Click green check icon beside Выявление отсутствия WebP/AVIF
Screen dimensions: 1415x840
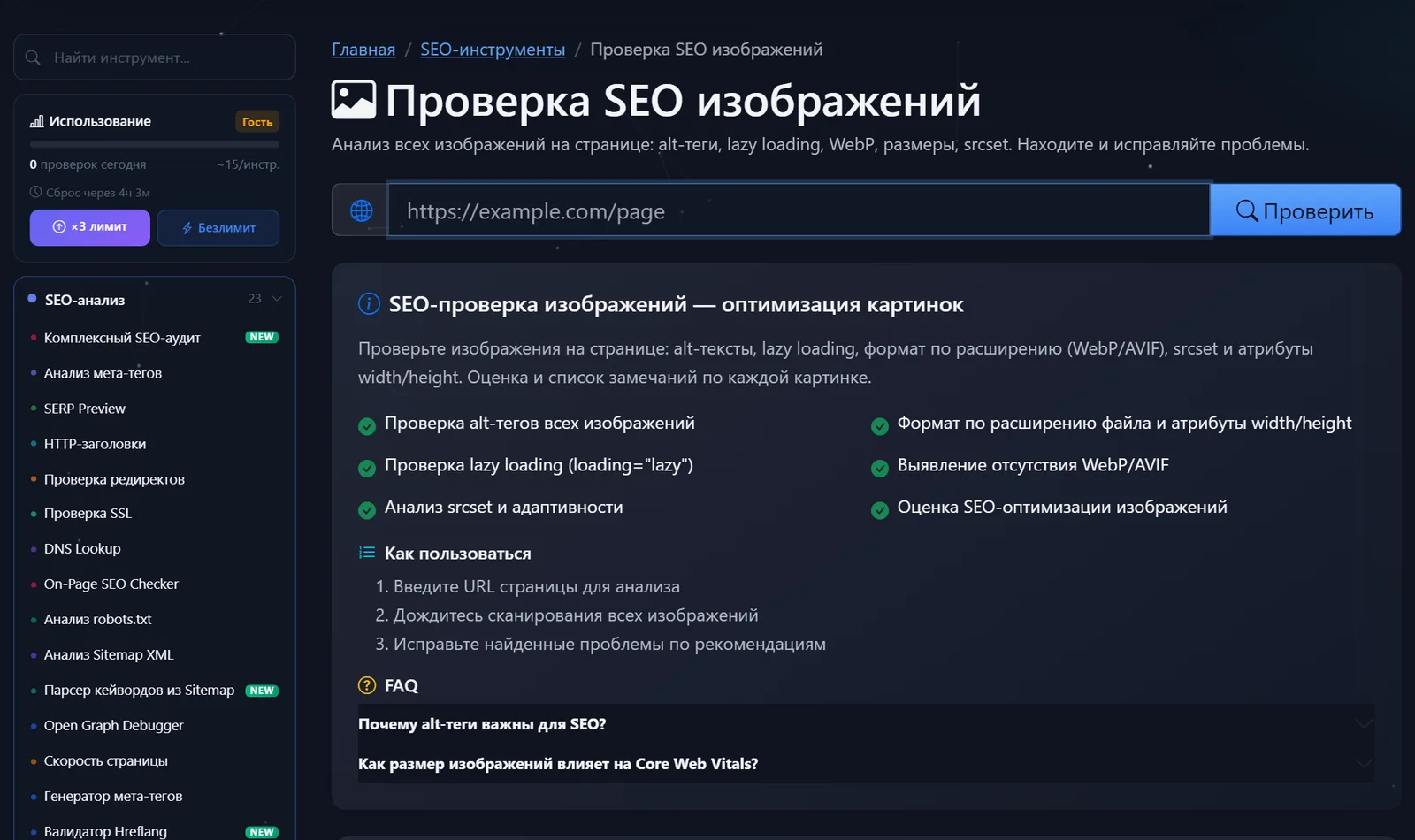[x=880, y=468]
